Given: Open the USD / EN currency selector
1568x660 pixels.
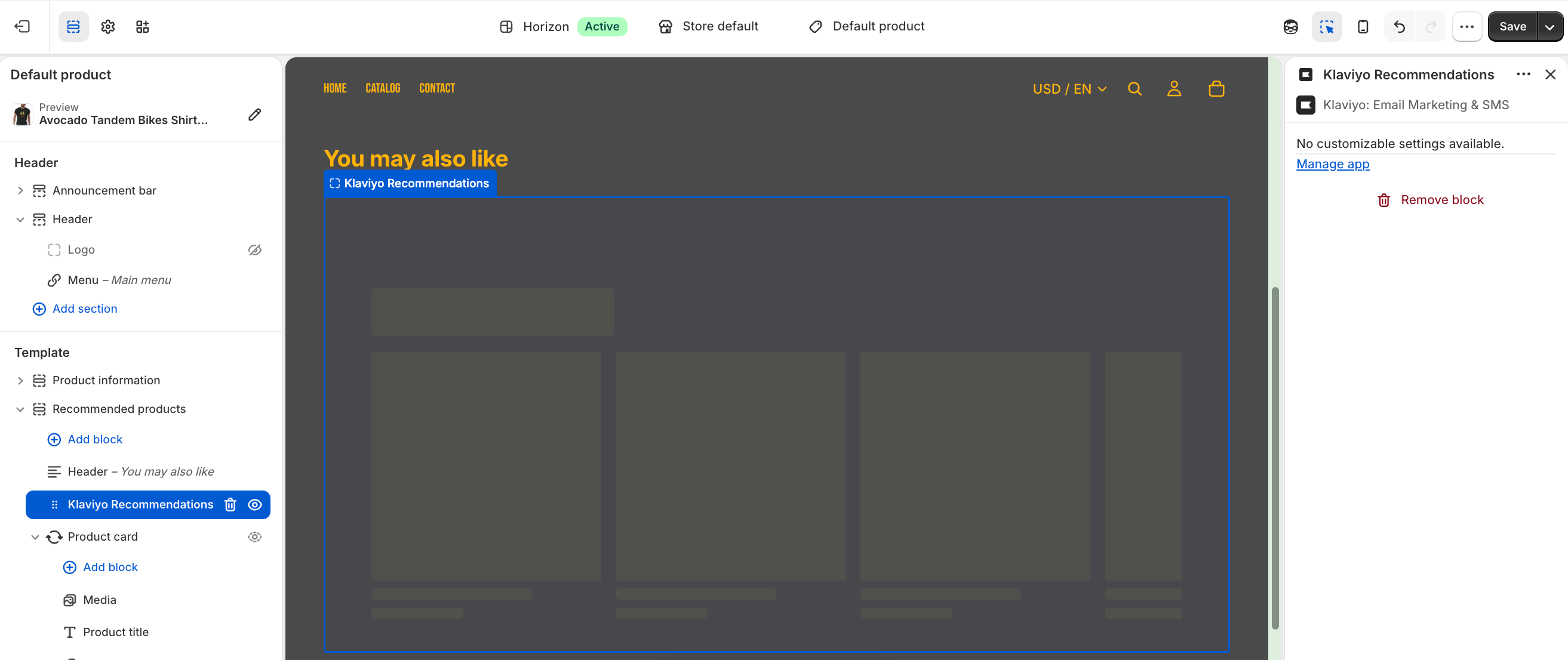Looking at the screenshot, I should click(1069, 89).
